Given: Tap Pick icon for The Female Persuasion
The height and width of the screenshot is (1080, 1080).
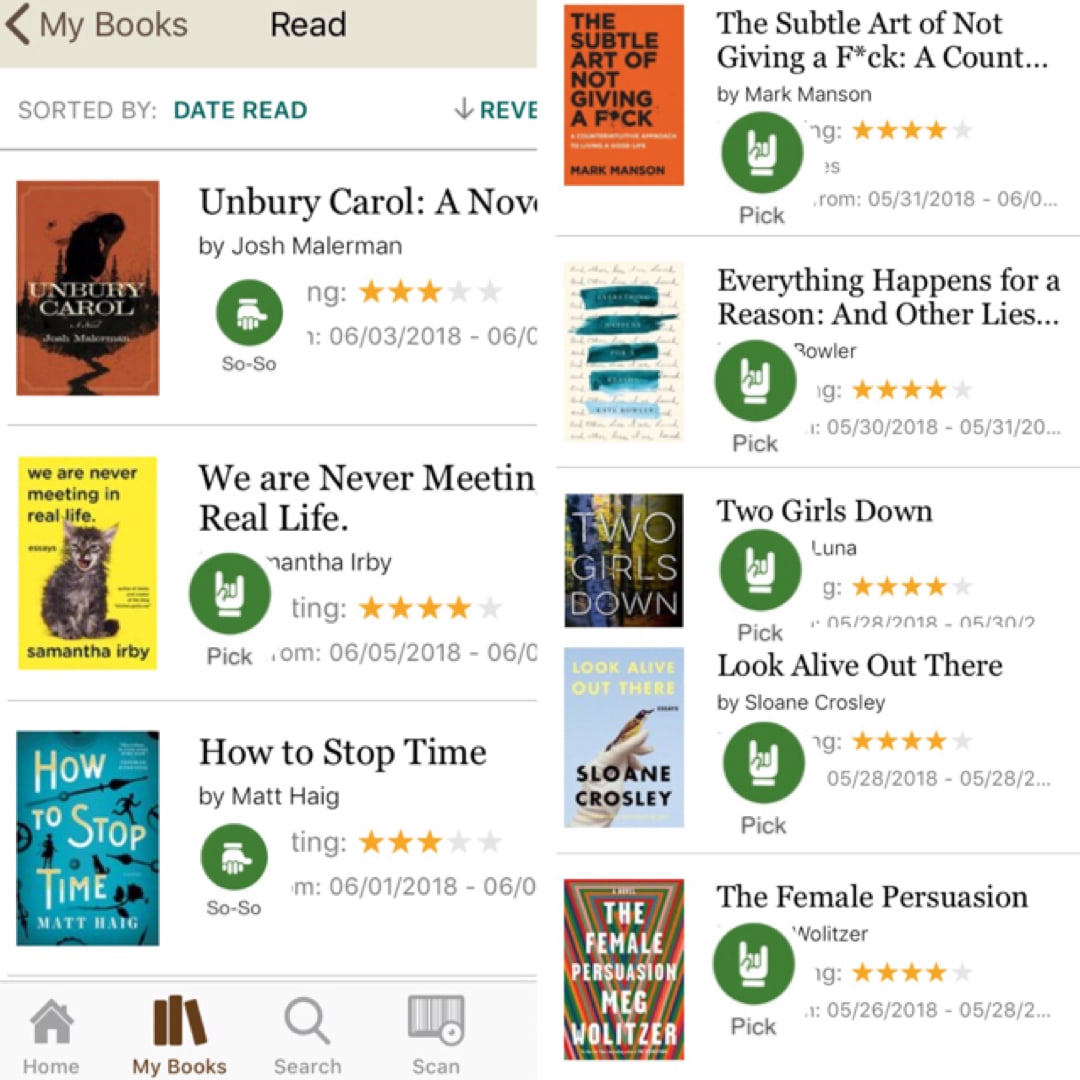Looking at the screenshot, I should pos(754,963).
